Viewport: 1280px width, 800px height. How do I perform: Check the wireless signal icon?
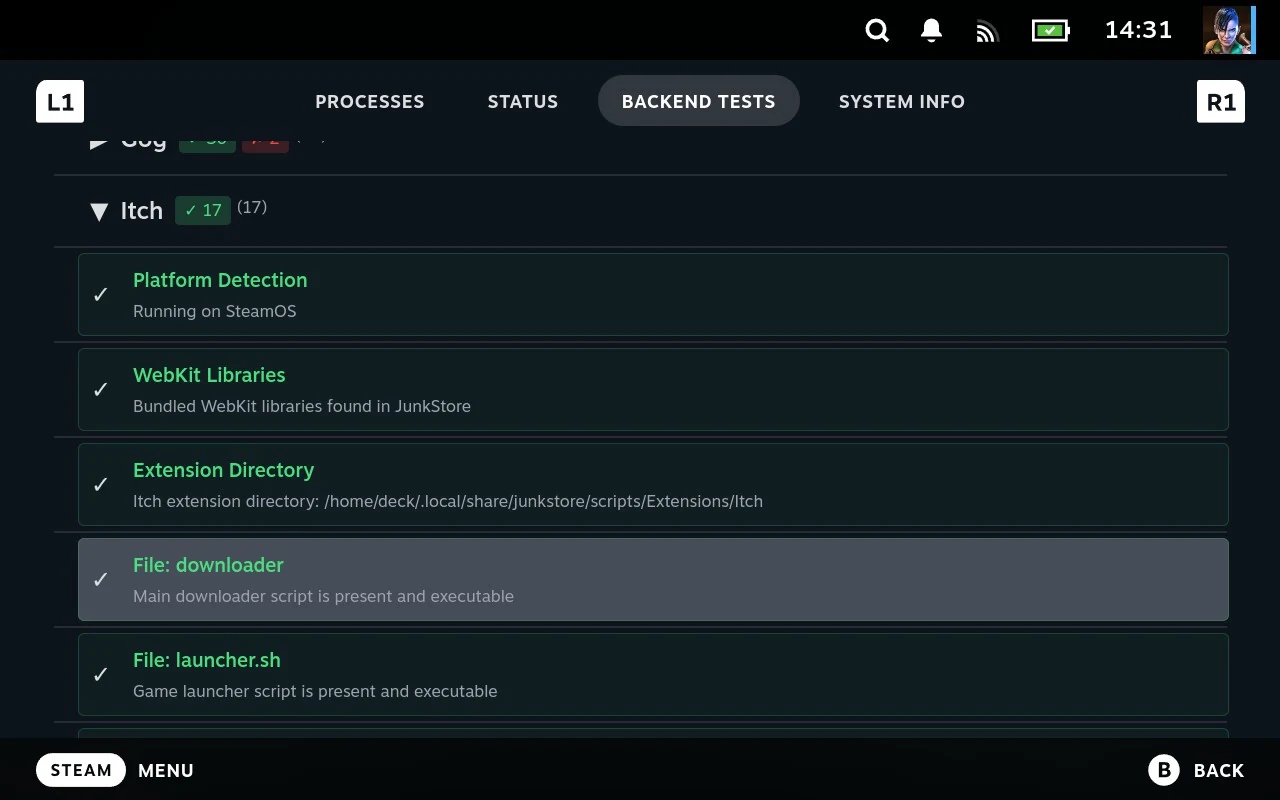[987, 31]
